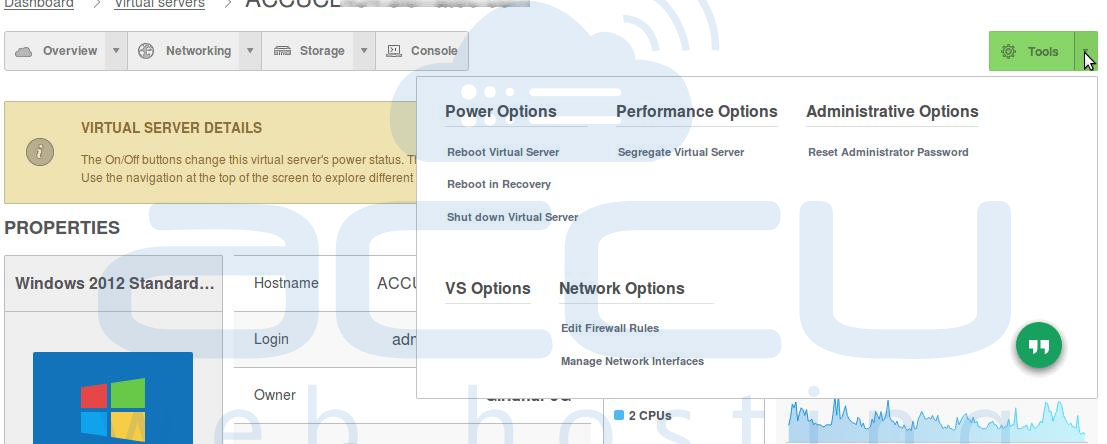Click the disk icon on Storage tab

282,51
